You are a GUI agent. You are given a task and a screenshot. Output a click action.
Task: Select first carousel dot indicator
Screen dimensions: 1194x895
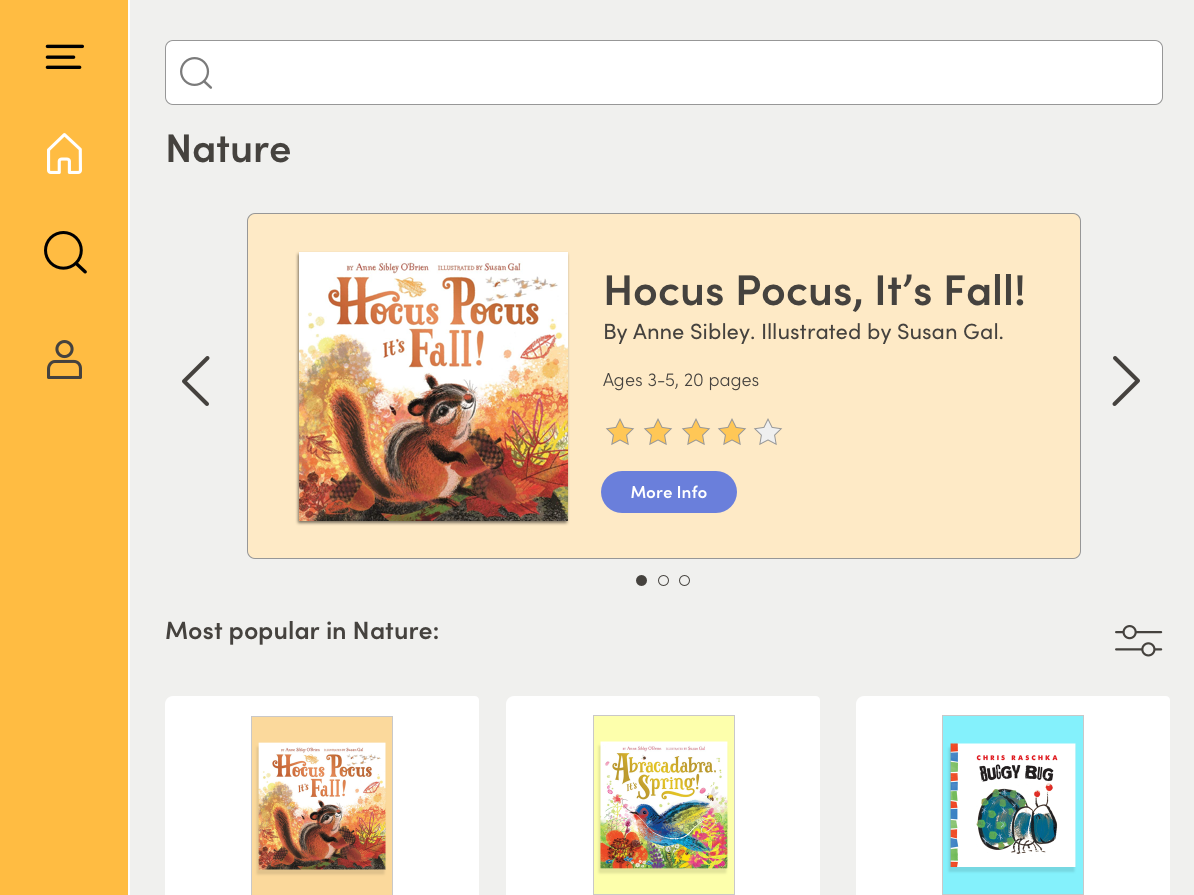pos(641,580)
